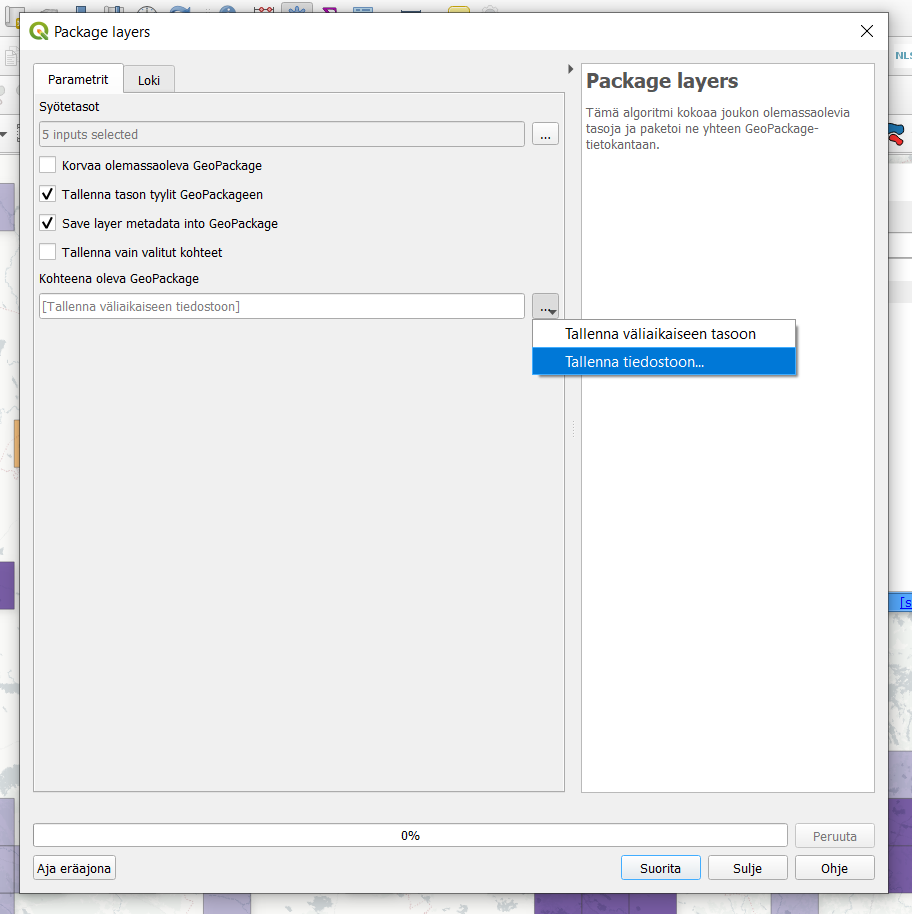
Task: Click the 5 inputs selected field
Action: 280,134
